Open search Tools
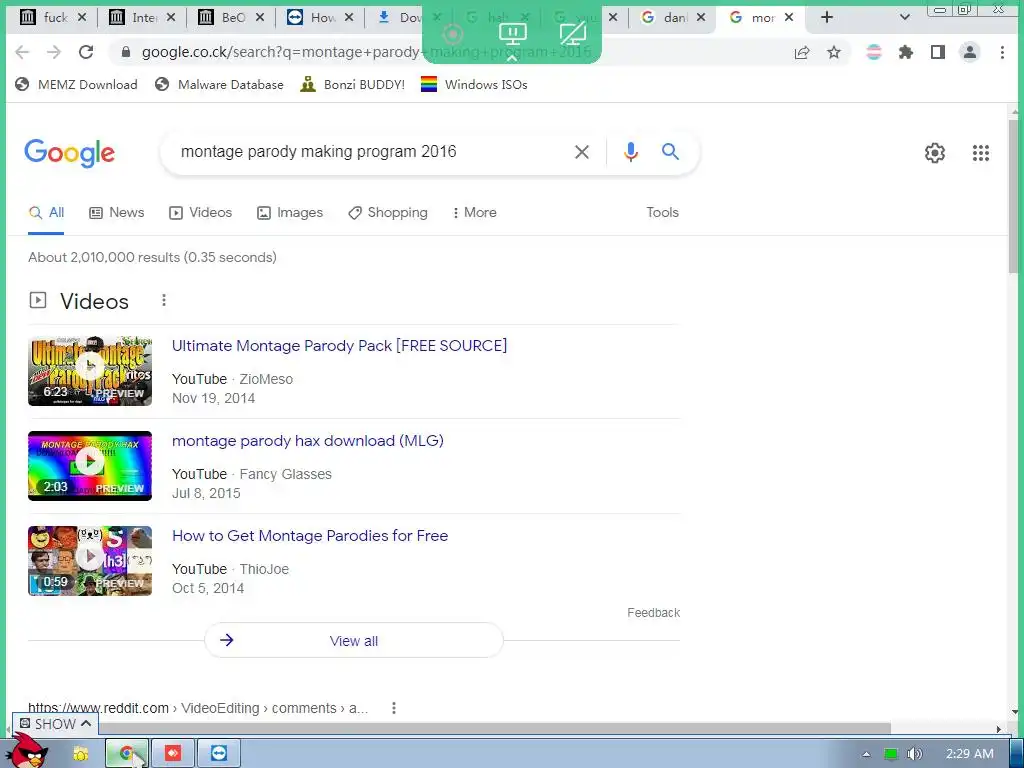Image resolution: width=1024 pixels, height=768 pixels. [x=662, y=212]
